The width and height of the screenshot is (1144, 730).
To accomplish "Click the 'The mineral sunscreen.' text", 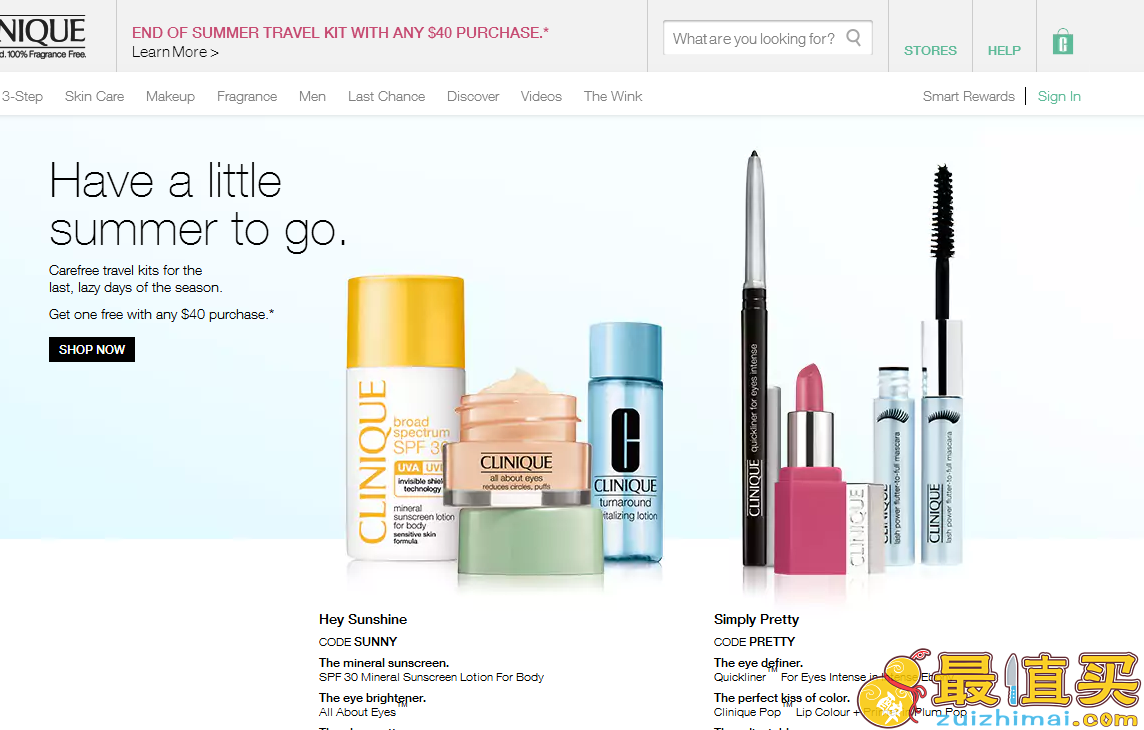I will (x=384, y=663).
